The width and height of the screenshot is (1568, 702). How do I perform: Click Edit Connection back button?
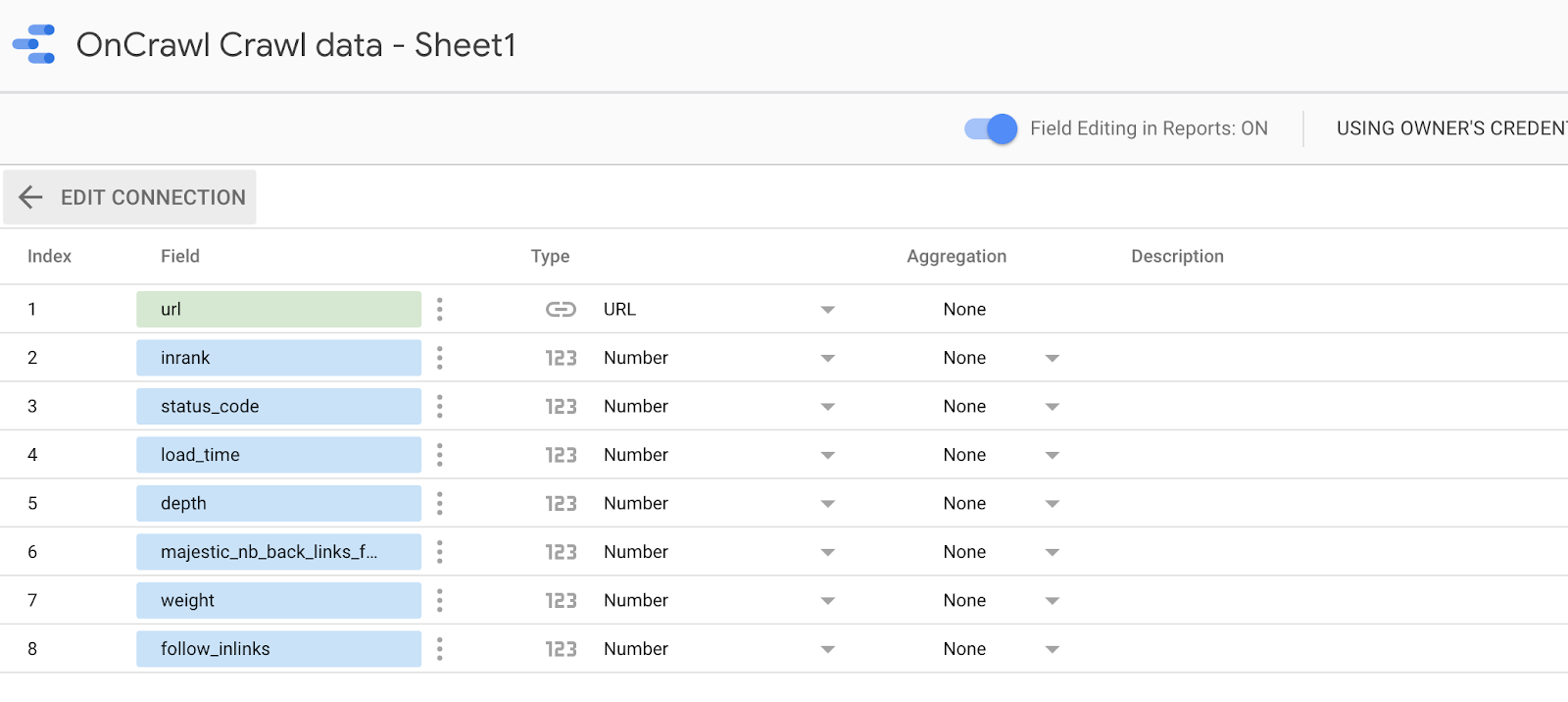tap(130, 197)
